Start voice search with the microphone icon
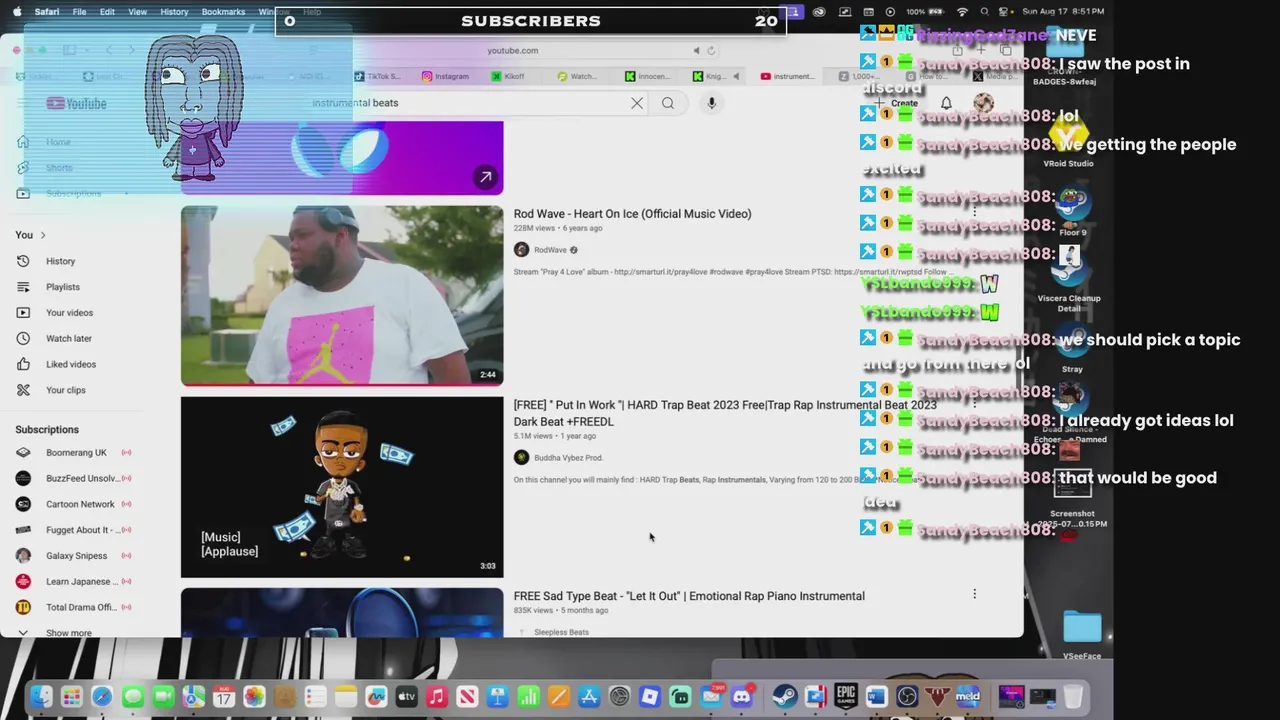The height and width of the screenshot is (720, 1280). pos(712,103)
